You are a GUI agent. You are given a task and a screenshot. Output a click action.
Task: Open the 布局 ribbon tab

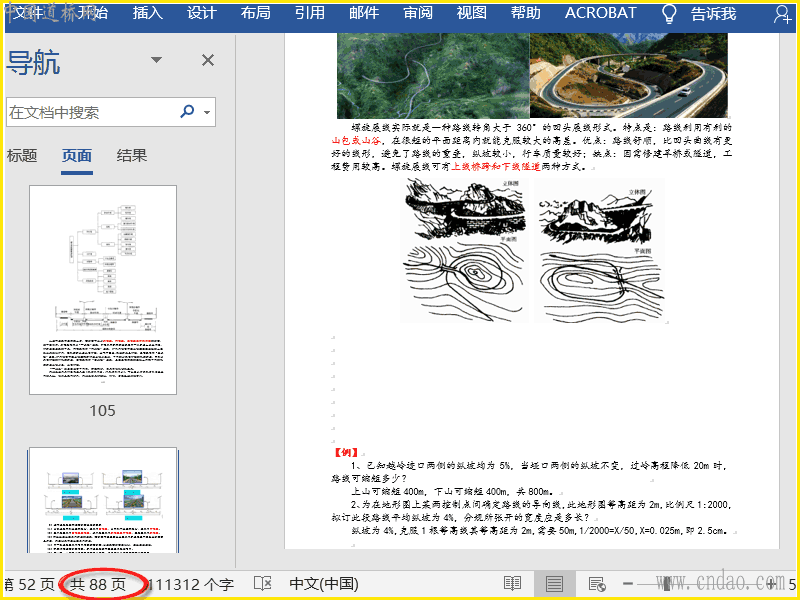coord(256,13)
